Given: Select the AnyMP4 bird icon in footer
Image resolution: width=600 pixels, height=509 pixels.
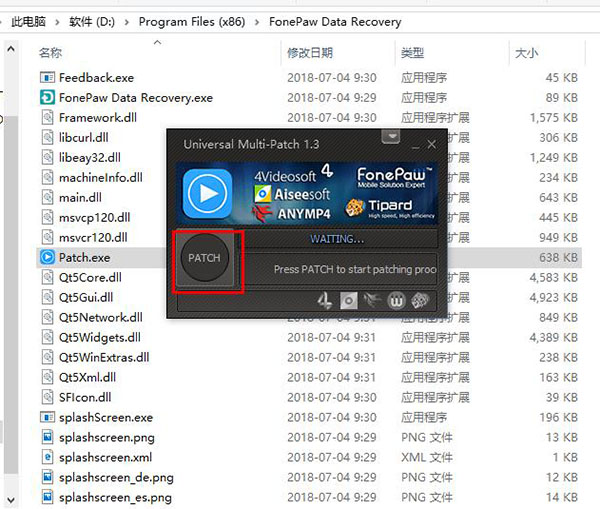Looking at the screenshot, I should [371, 300].
